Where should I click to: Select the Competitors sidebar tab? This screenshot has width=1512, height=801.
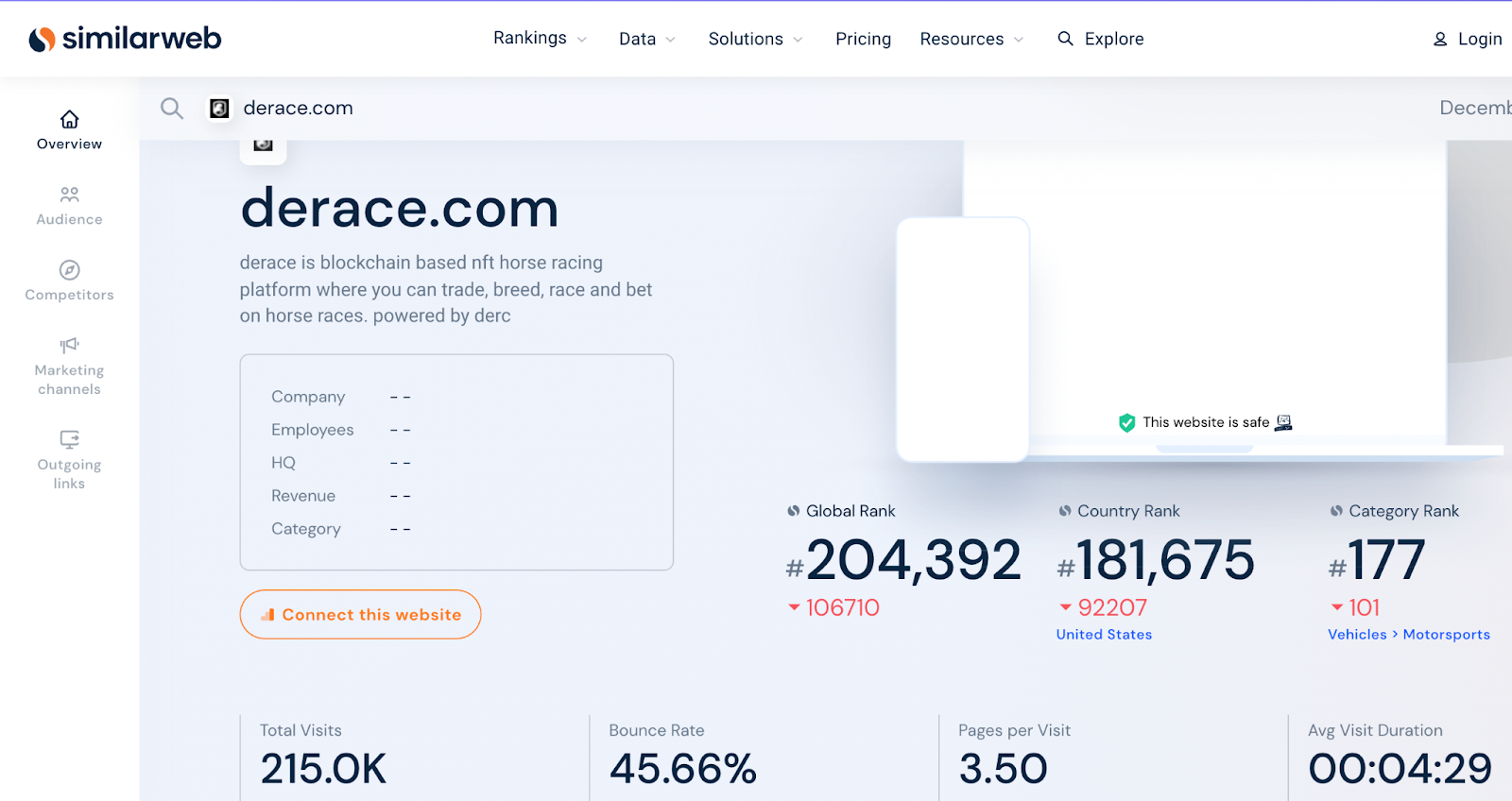click(69, 281)
